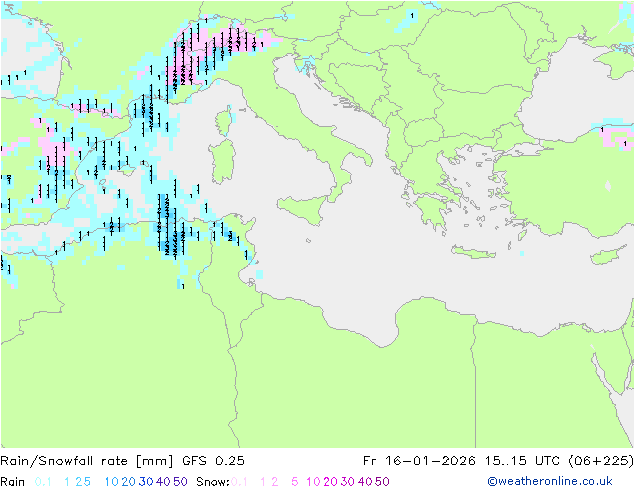Screen dimensions: 634x490
Task: Click the island of Cyprus on the map
Action: (610, 255)
